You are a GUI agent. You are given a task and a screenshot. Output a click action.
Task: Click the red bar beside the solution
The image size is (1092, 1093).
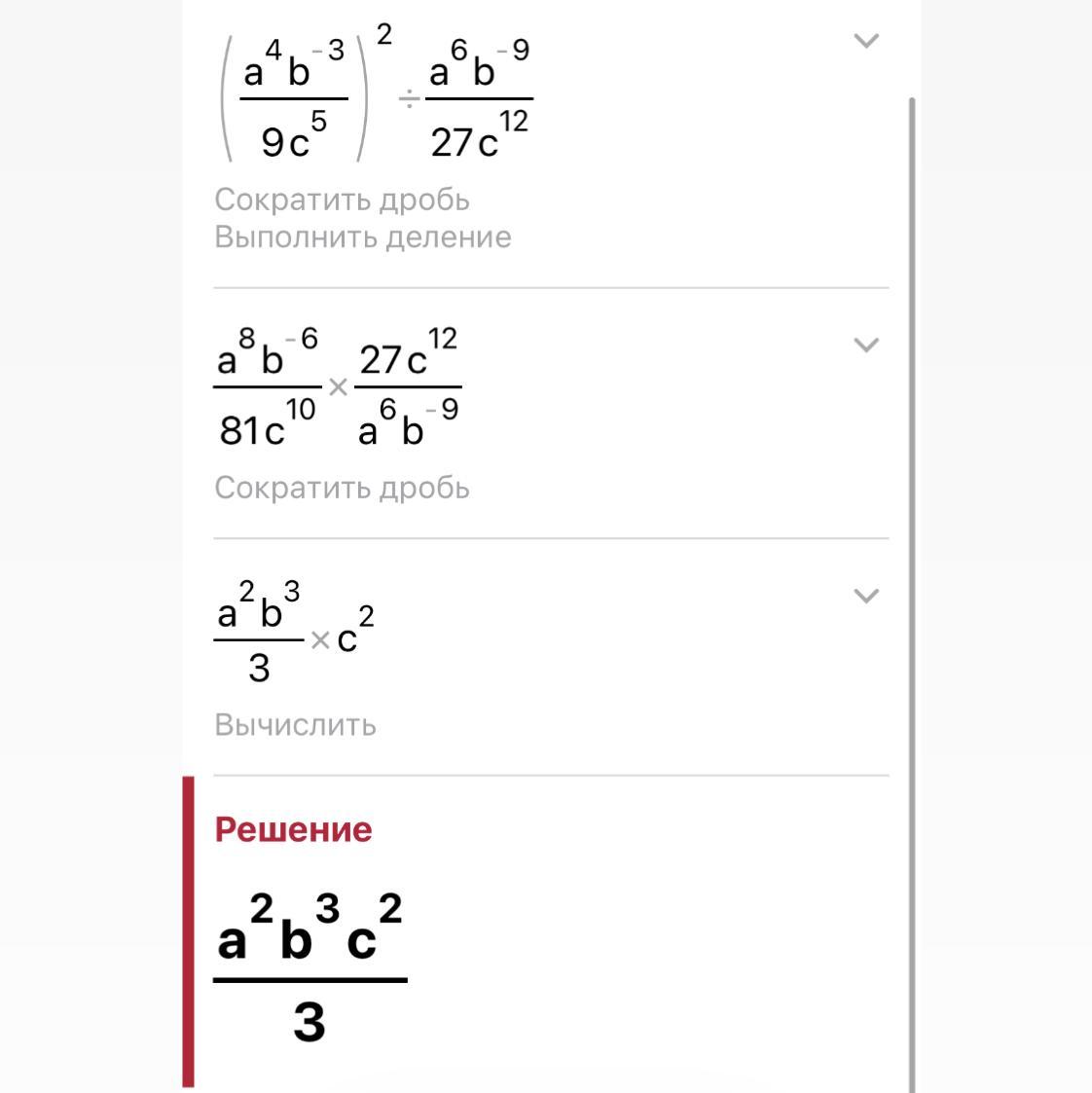click(x=188, y=929)
